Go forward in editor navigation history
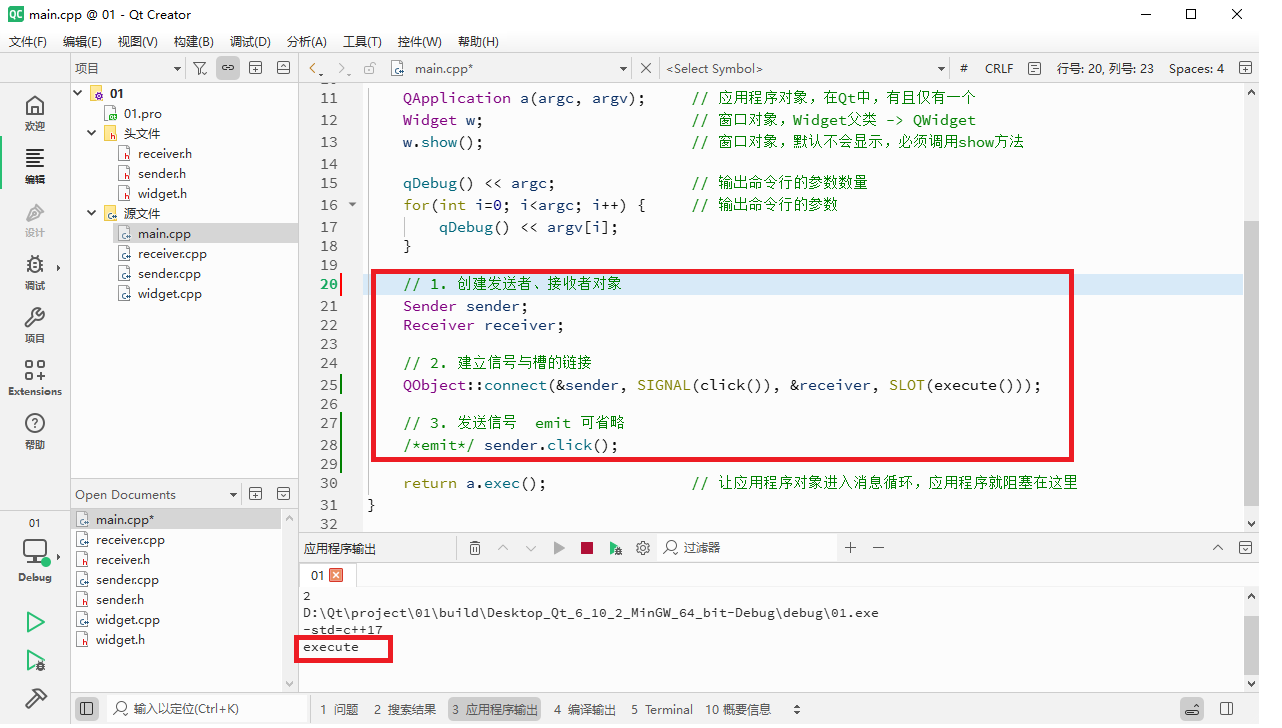 (x=342, y=69)
